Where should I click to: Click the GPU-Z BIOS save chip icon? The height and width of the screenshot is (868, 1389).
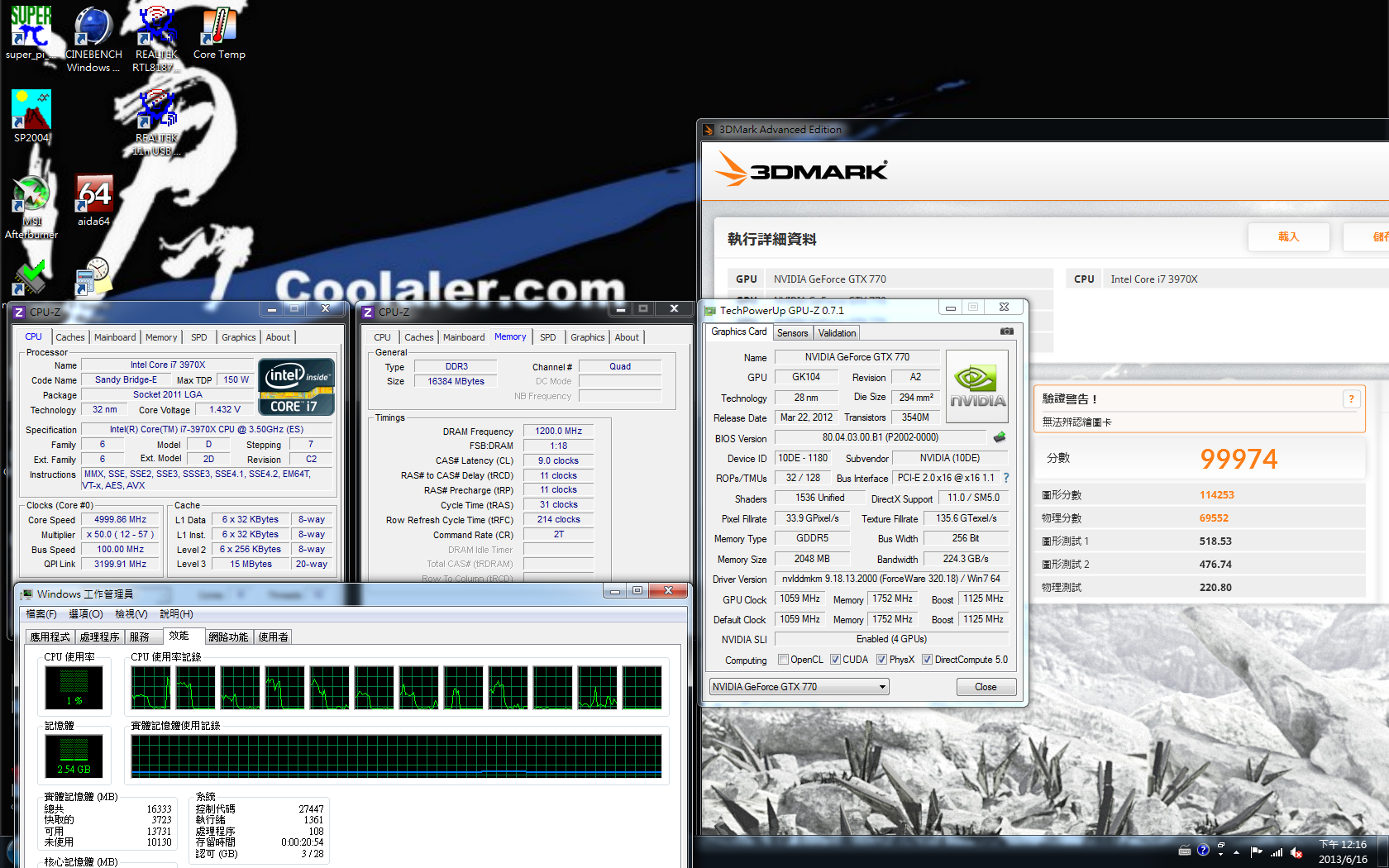1000,437
